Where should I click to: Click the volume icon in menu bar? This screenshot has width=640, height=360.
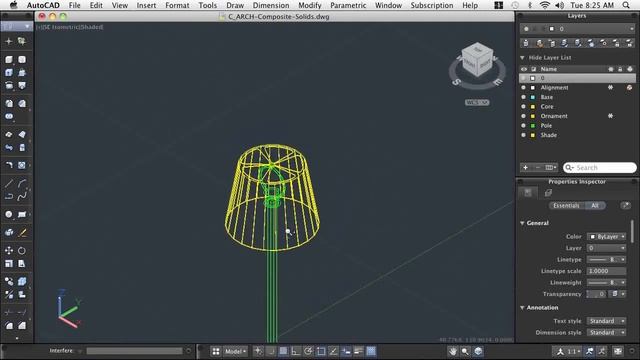[x=560, y=5]
